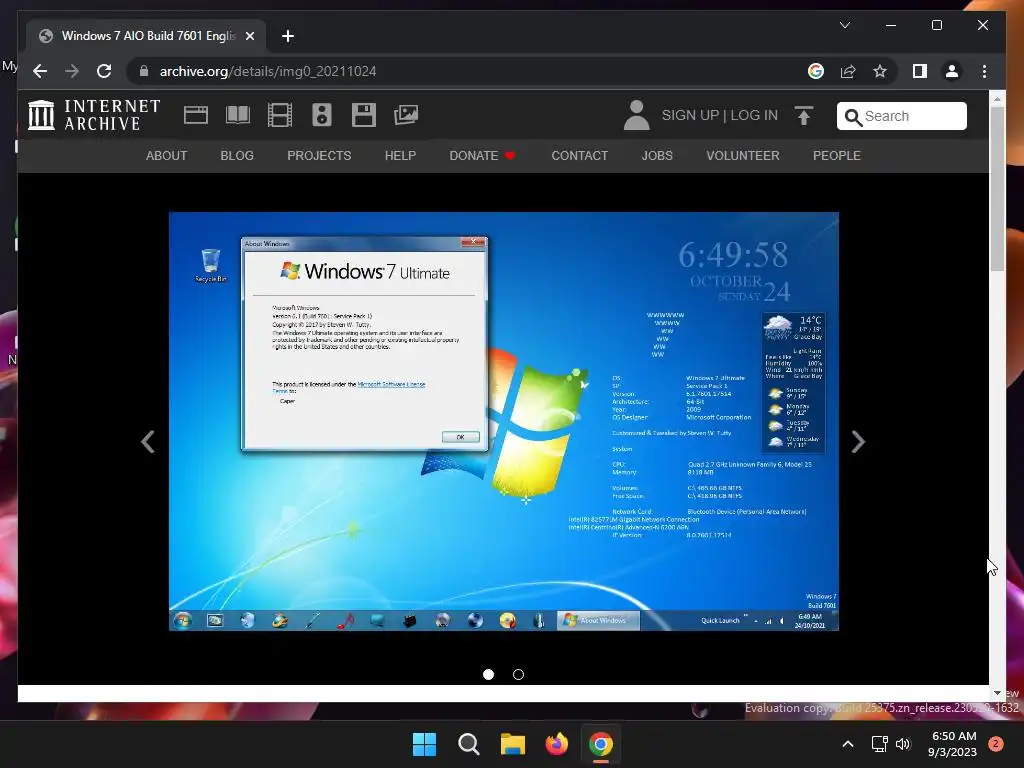
Task: Open the Windows Start button
Action: click(x=424, y=744)
